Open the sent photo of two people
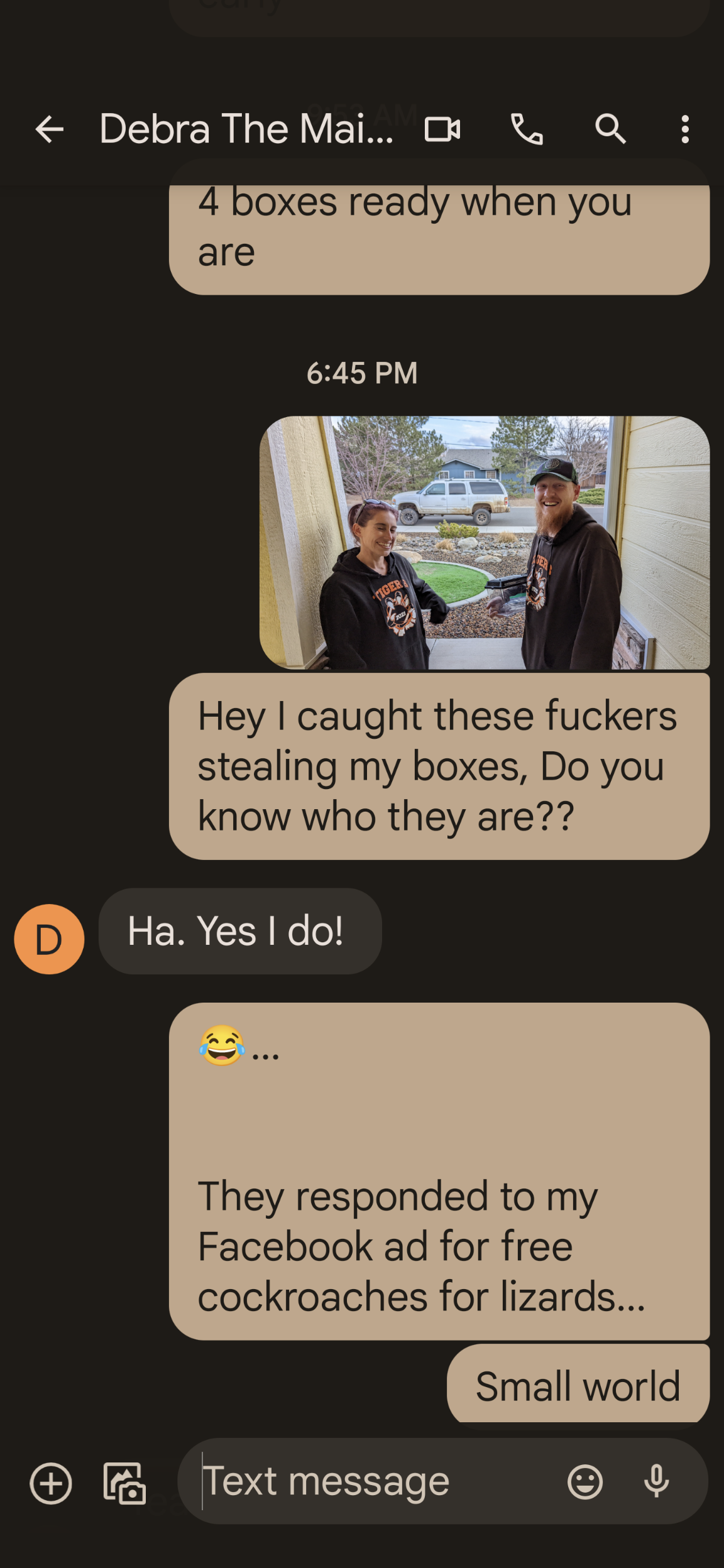The height and width of the screenshot is (1568, 724). [x=485, y=543]
